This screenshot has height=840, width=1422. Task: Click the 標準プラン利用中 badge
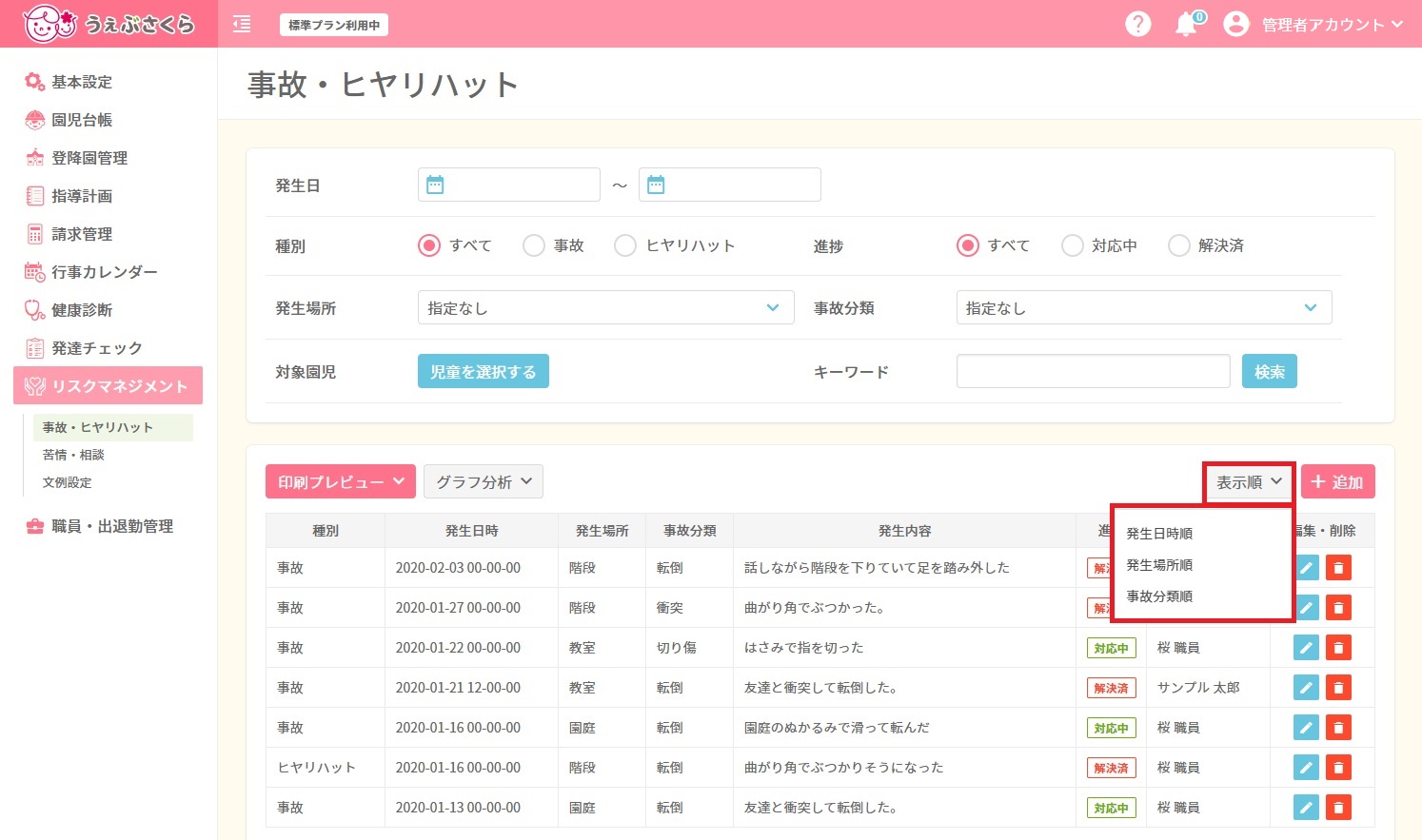pos(334,25)
